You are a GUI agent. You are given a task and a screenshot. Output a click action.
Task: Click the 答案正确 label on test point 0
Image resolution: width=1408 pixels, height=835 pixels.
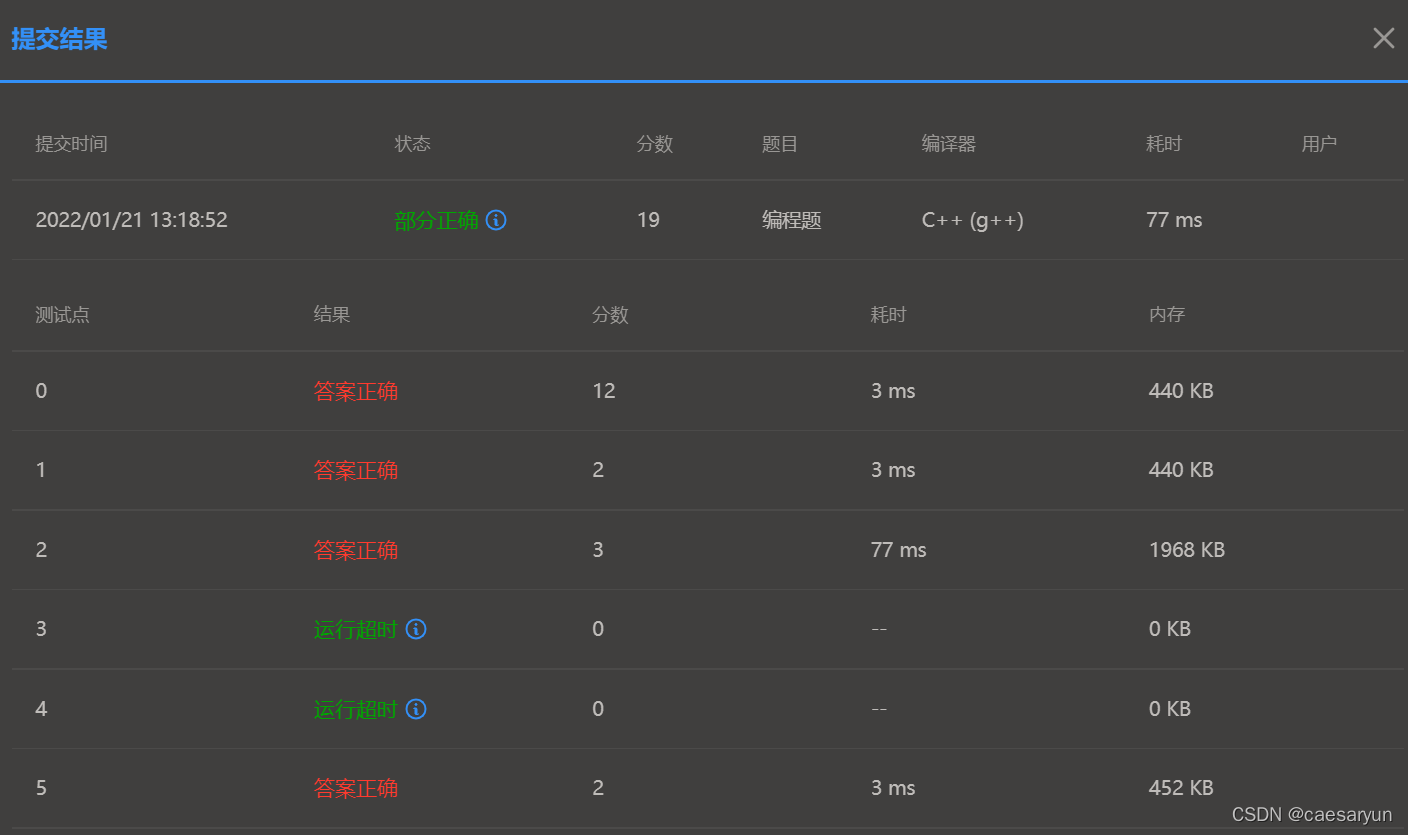tap(356, 390)
